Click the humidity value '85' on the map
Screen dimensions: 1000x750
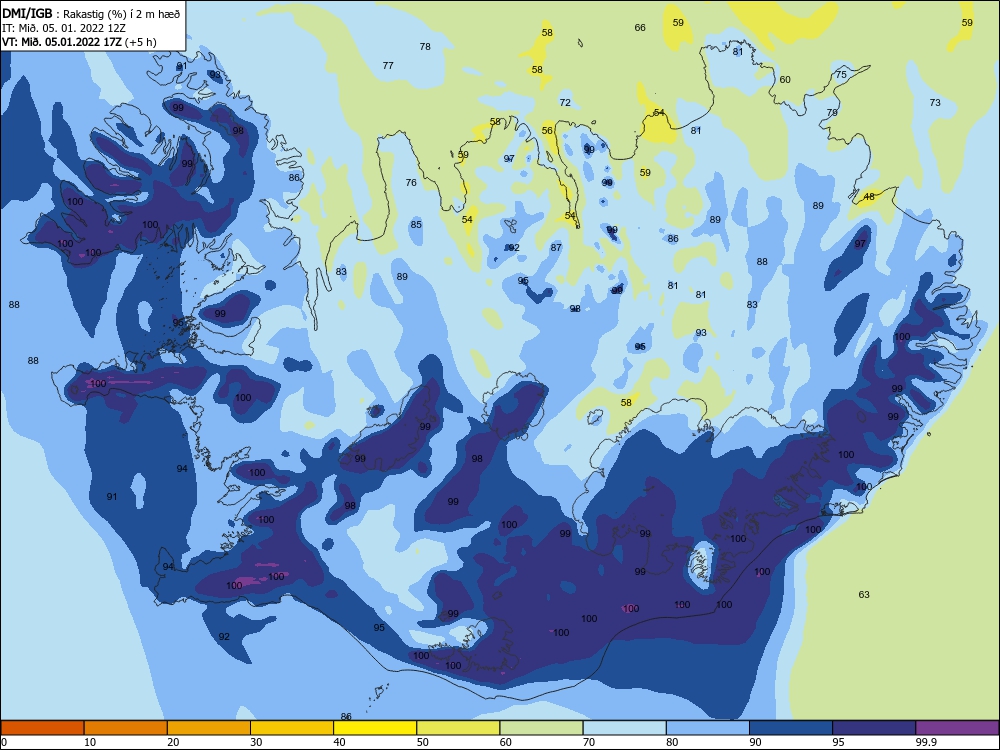[416, 224]
